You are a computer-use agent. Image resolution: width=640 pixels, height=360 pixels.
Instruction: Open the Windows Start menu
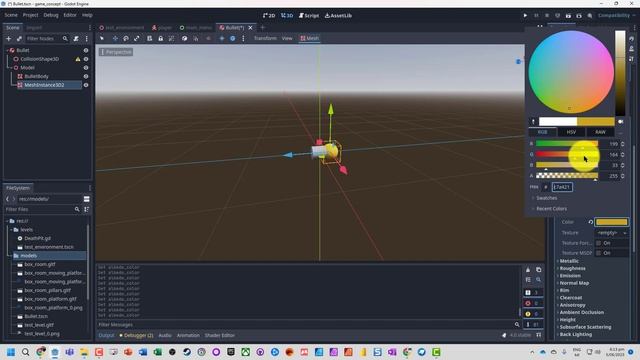click(11, 352)
